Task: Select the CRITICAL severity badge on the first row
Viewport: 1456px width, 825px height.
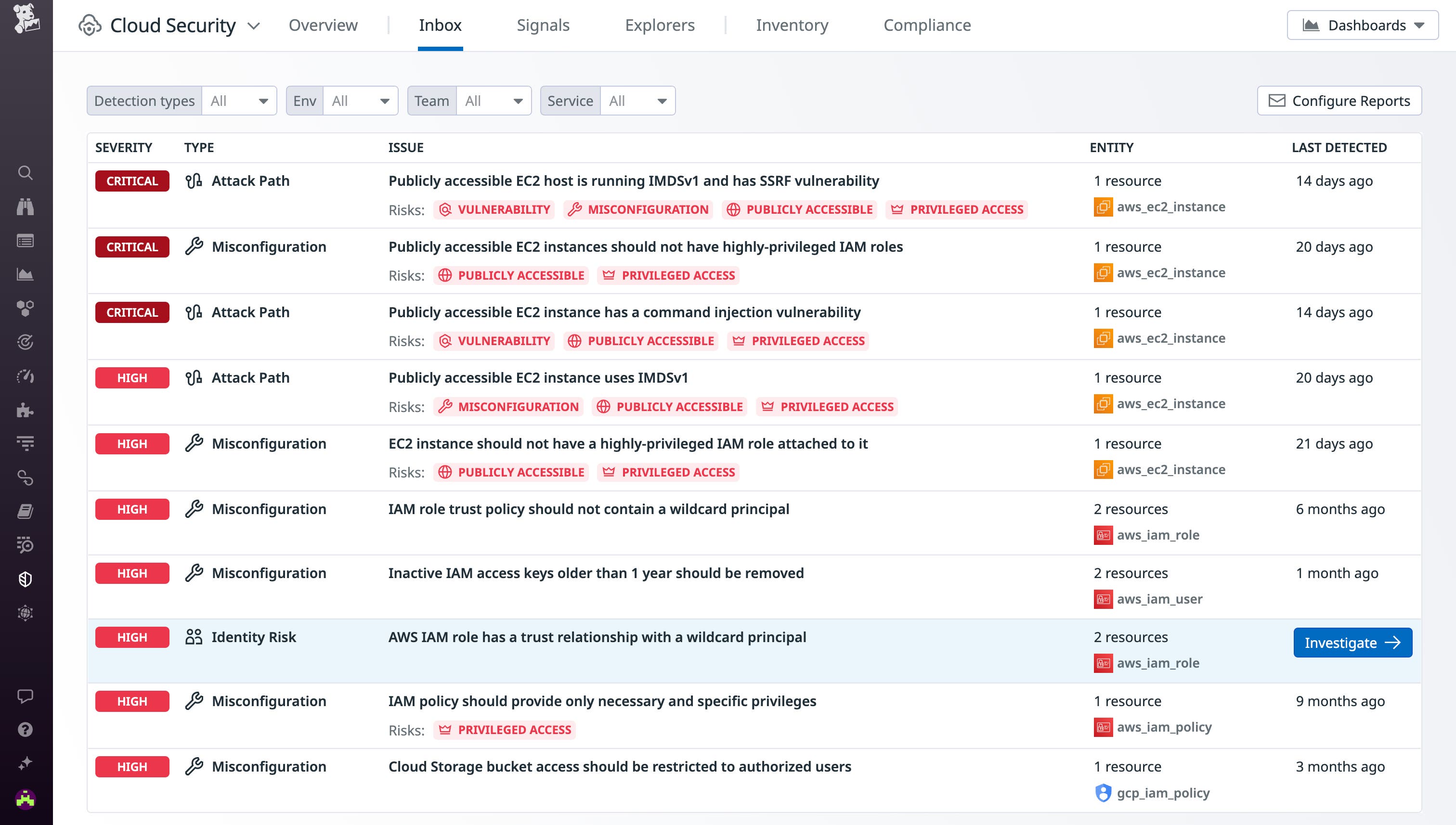Action: pyautogui.click(x=131, y=181)
